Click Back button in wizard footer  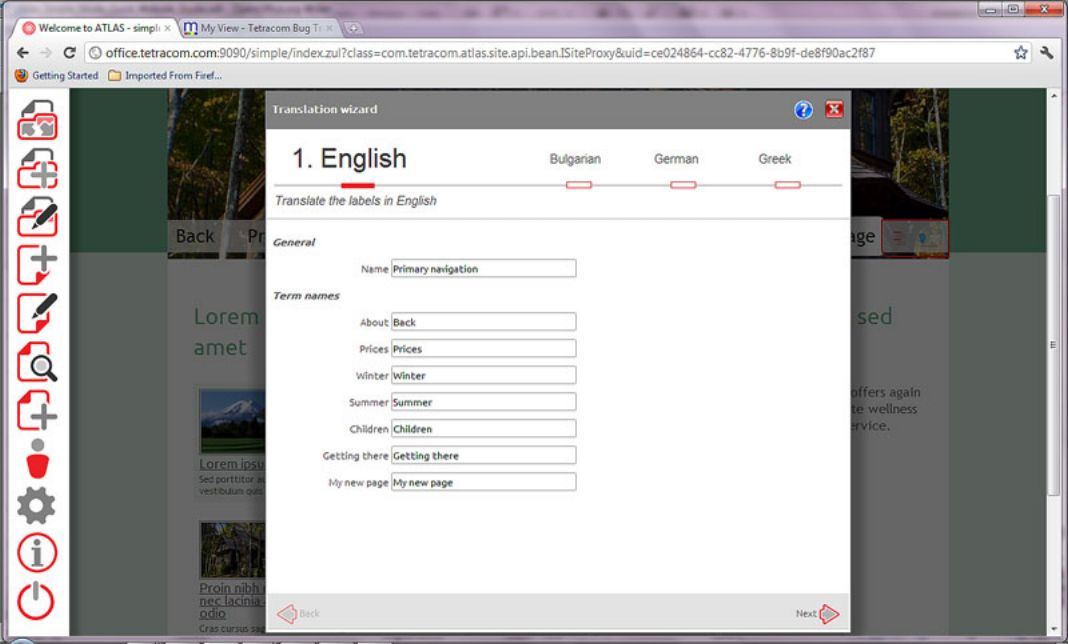pos(299,614)
